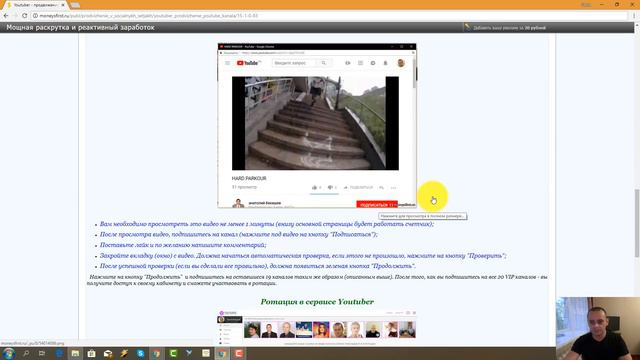The image size is (640, 360).
Task: Click the 'Ротация в сервисе Youtuber' heading
Action: [x=317, y=302]
